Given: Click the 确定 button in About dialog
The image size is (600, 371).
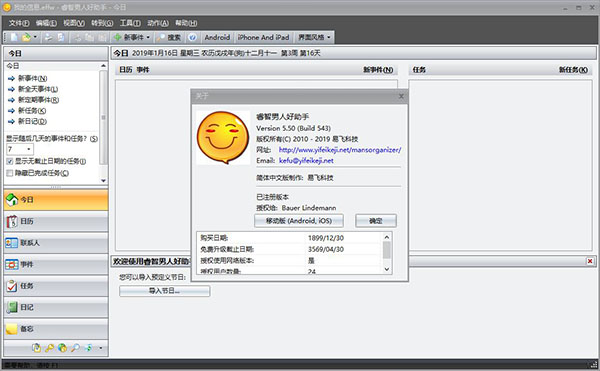Looking at the screenshot, I should pos(376,221).
